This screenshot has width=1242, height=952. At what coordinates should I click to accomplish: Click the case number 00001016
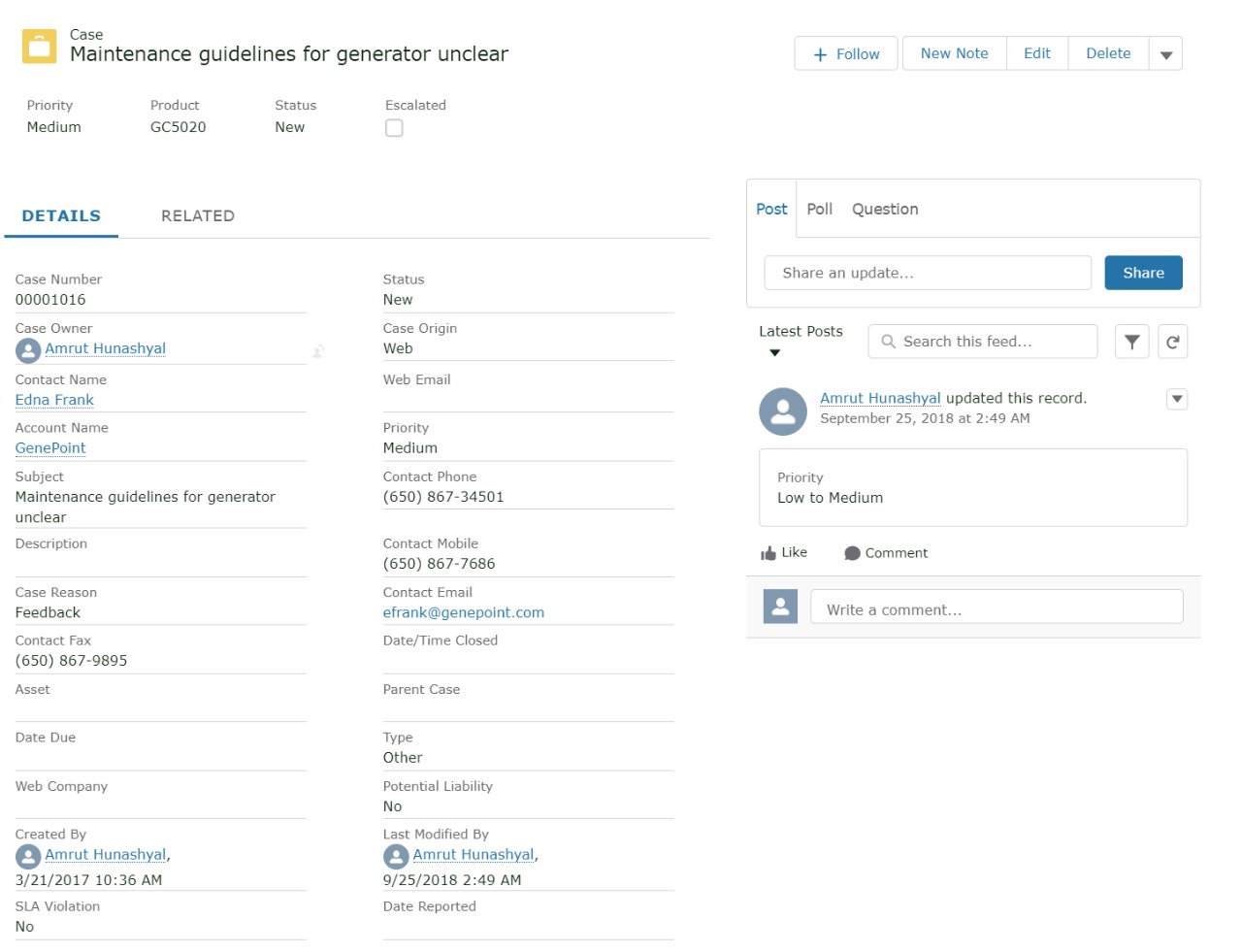pyautogui.click(x=50, y=300)
